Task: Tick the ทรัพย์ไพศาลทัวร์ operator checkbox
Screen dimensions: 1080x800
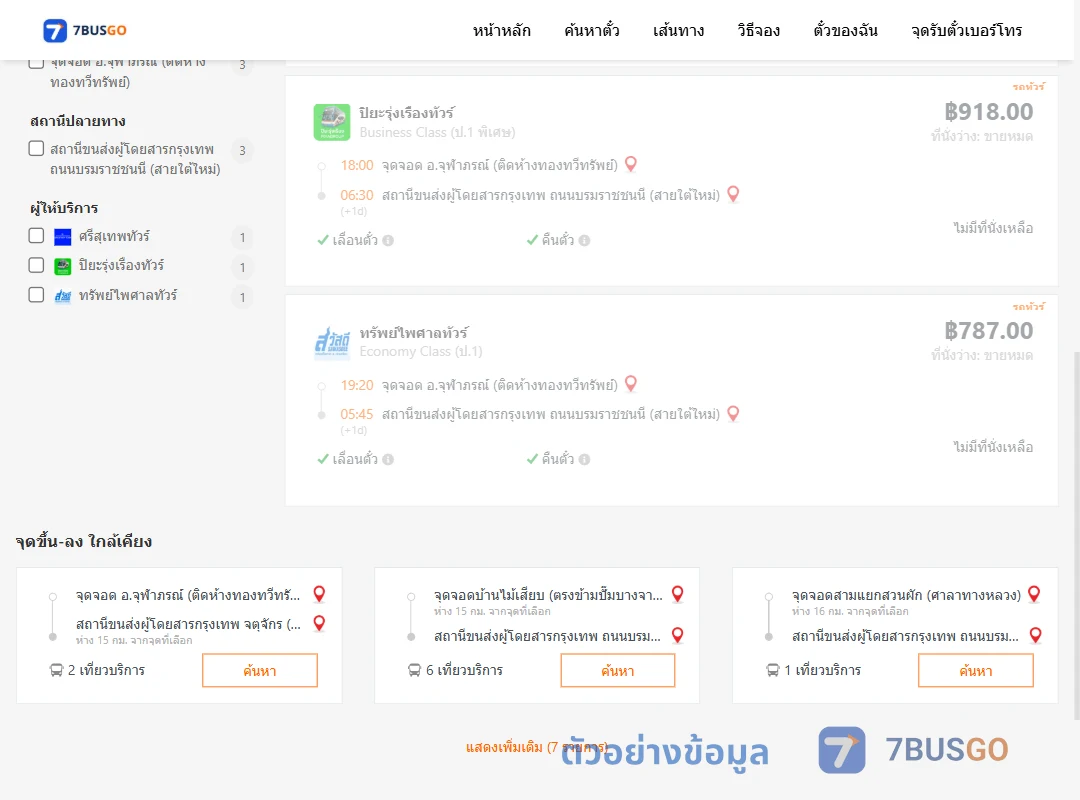Action: tap(37, 295)
